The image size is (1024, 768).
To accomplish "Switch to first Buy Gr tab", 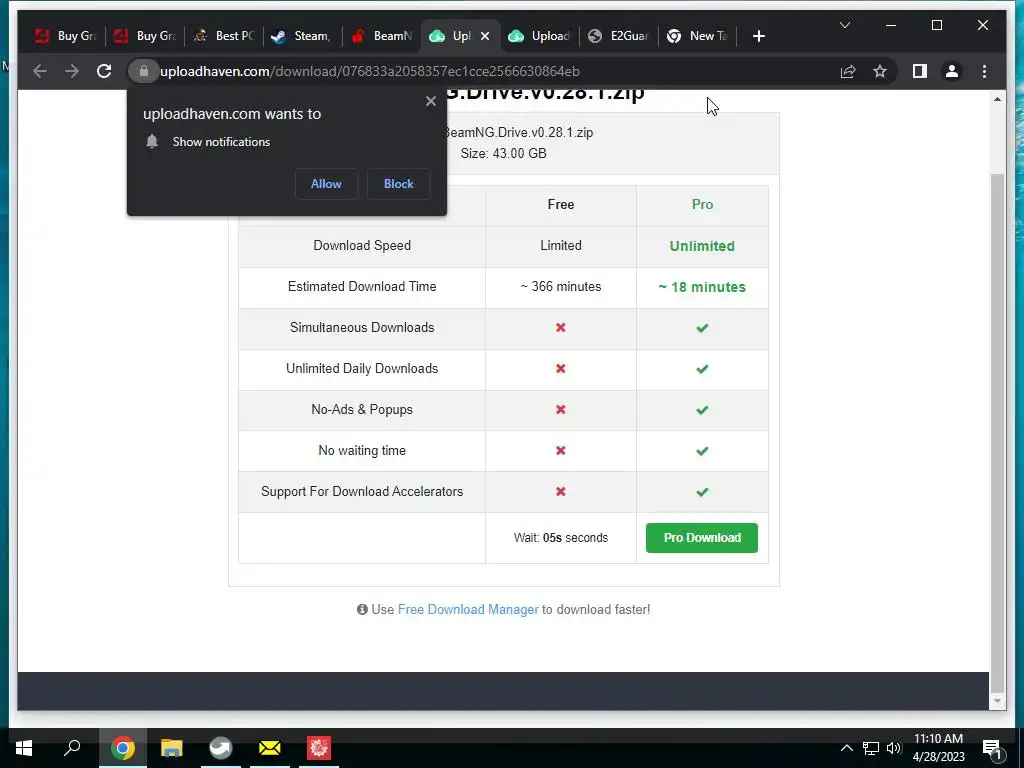I will coord(66,36).
